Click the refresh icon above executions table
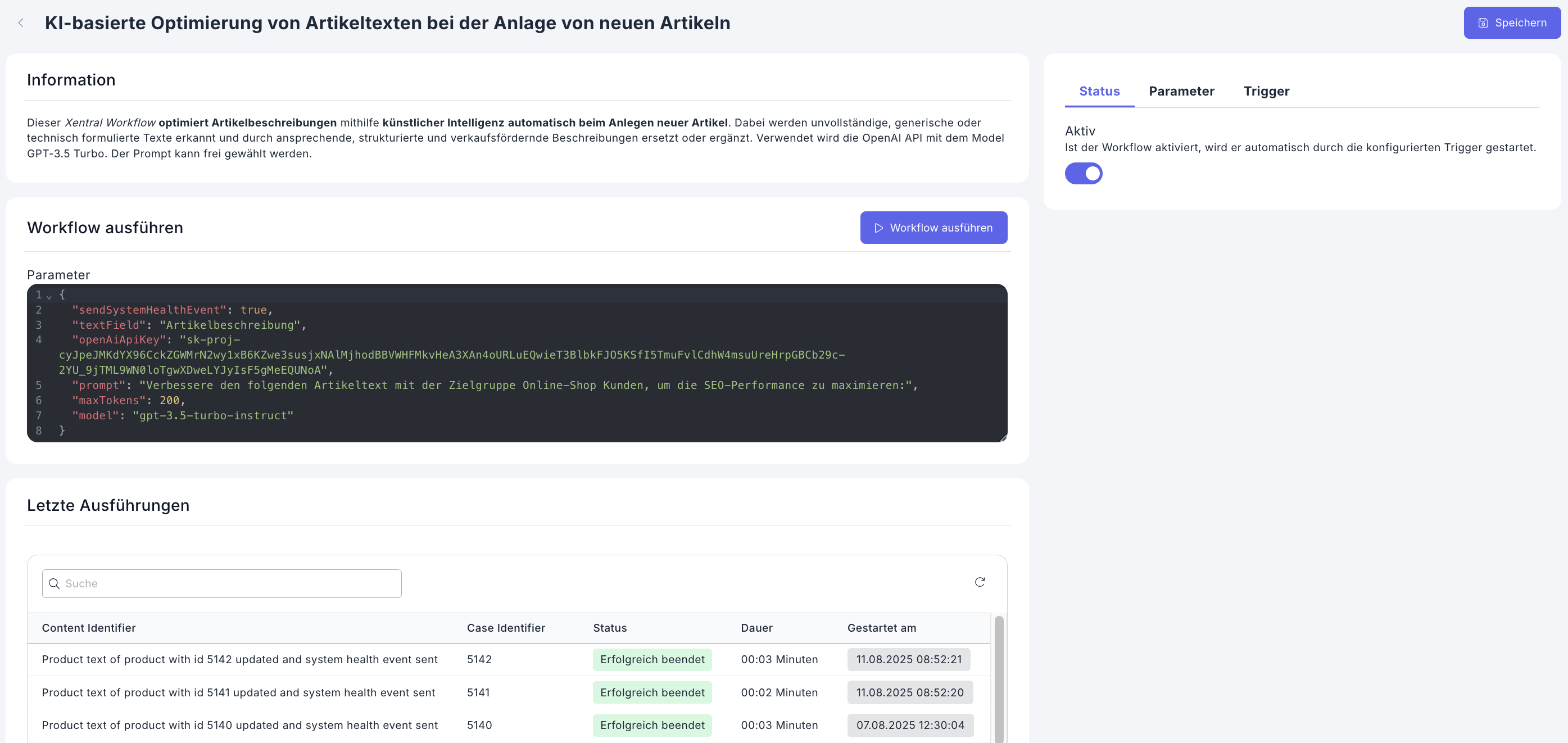Viewport: 1568px width, 743px height. (x=980, y=582)
